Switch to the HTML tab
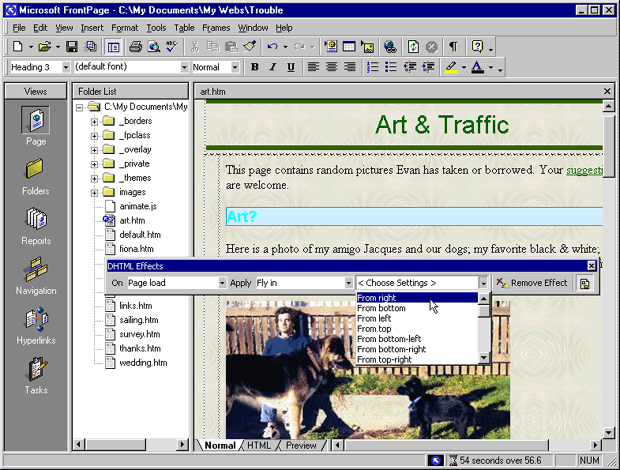The image size is (620, 470). tap(258, 445)
